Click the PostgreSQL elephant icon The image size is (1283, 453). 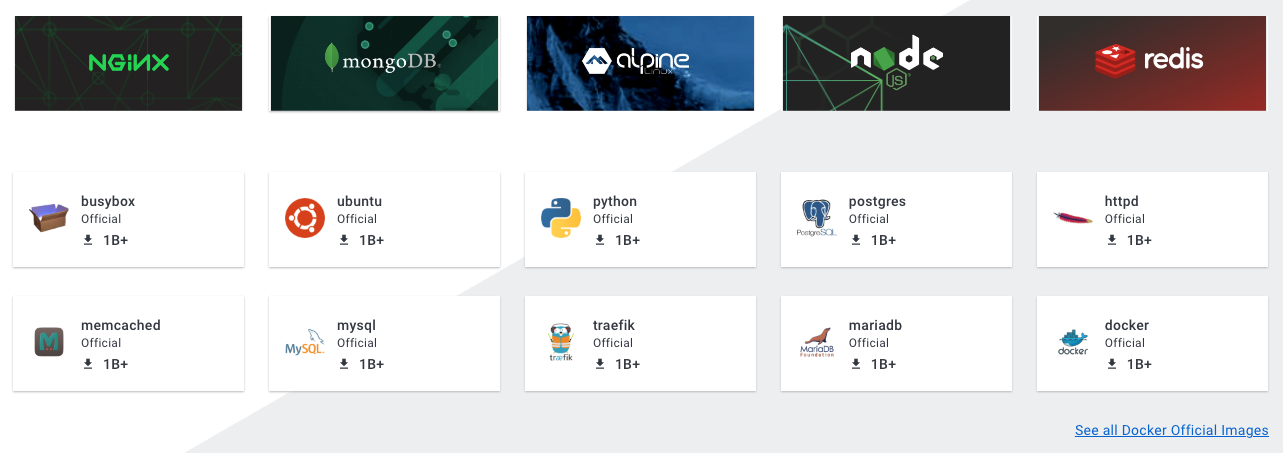pos(816,218)
